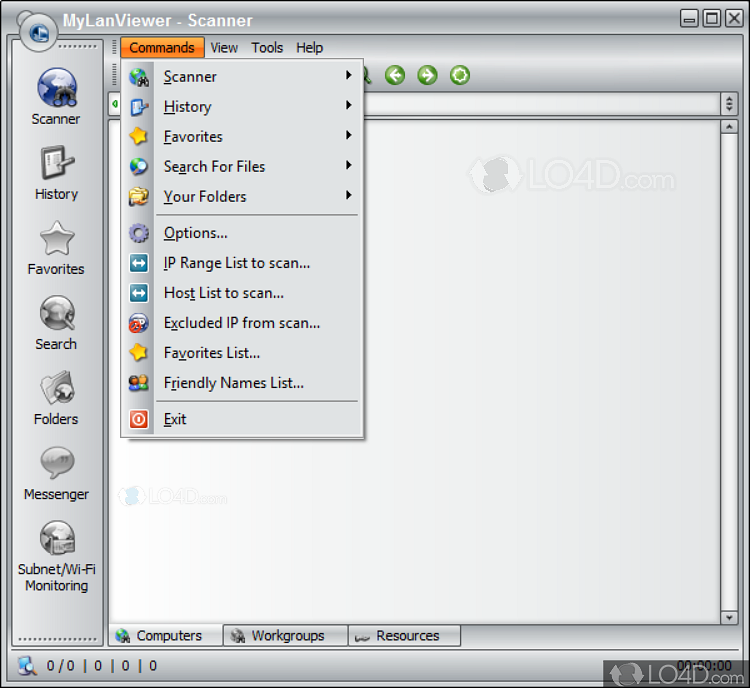Viewport: 750px width, 688px height.
Task: Open the Scanner sidebar panel
Action: point(56,97)
